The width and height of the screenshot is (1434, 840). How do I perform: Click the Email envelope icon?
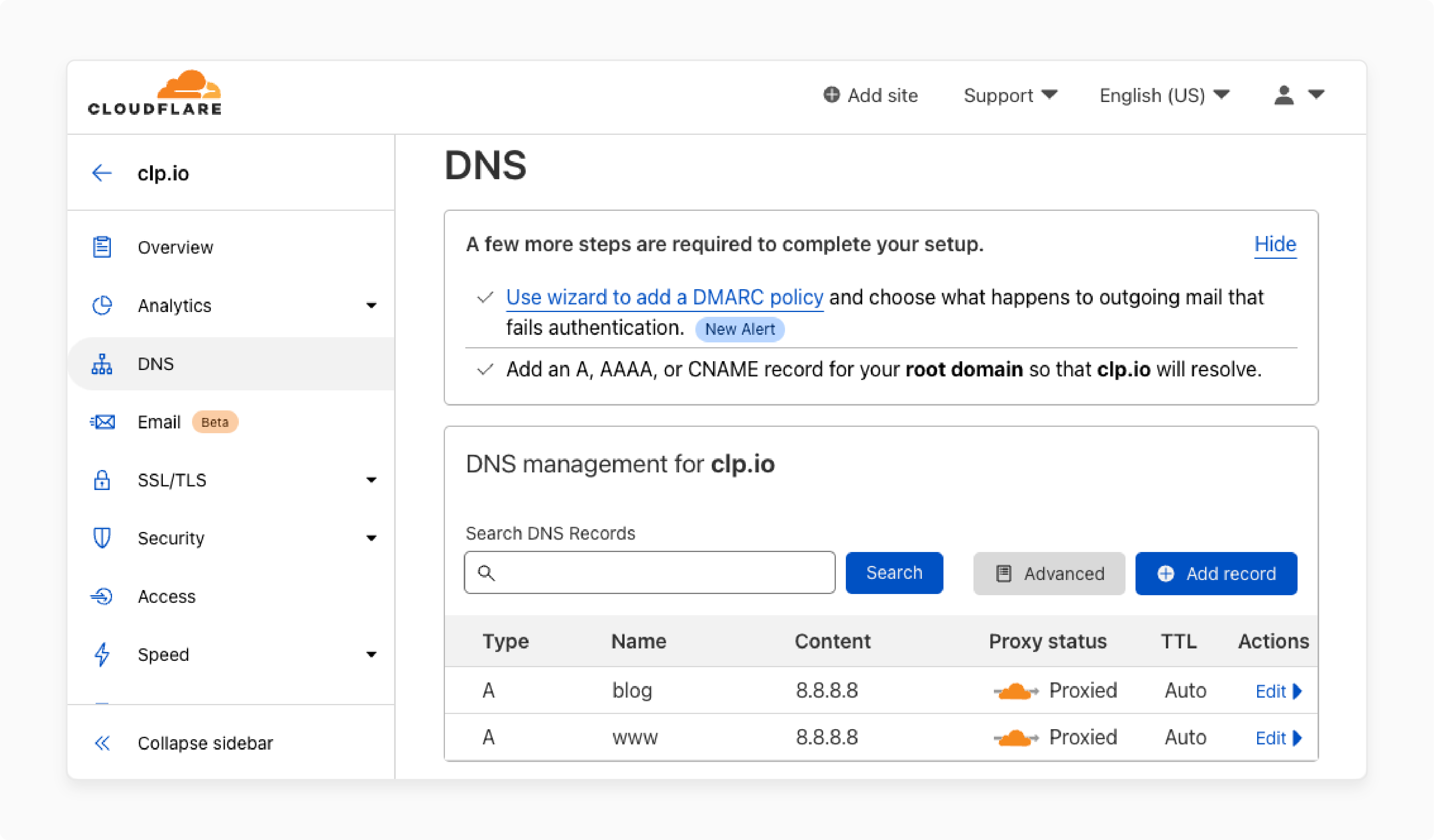(102, 422)
